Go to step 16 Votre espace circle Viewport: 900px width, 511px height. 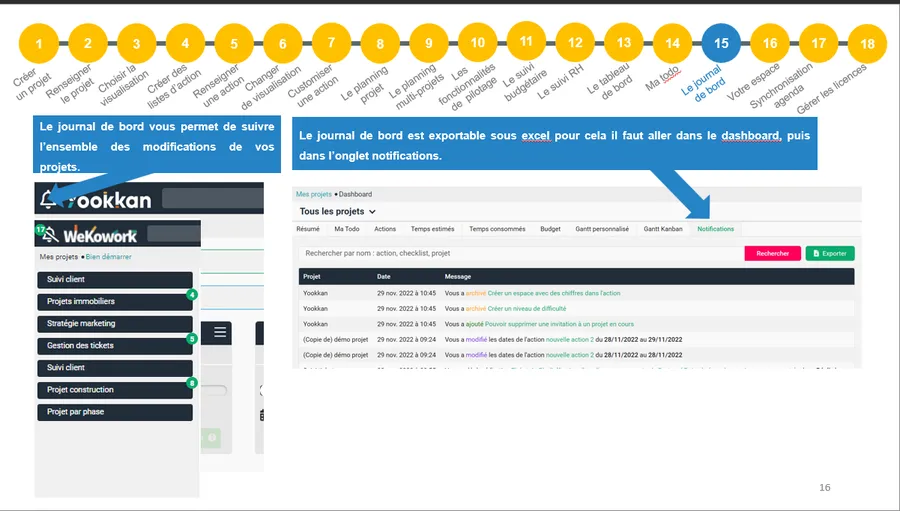(x=770, y=43)
